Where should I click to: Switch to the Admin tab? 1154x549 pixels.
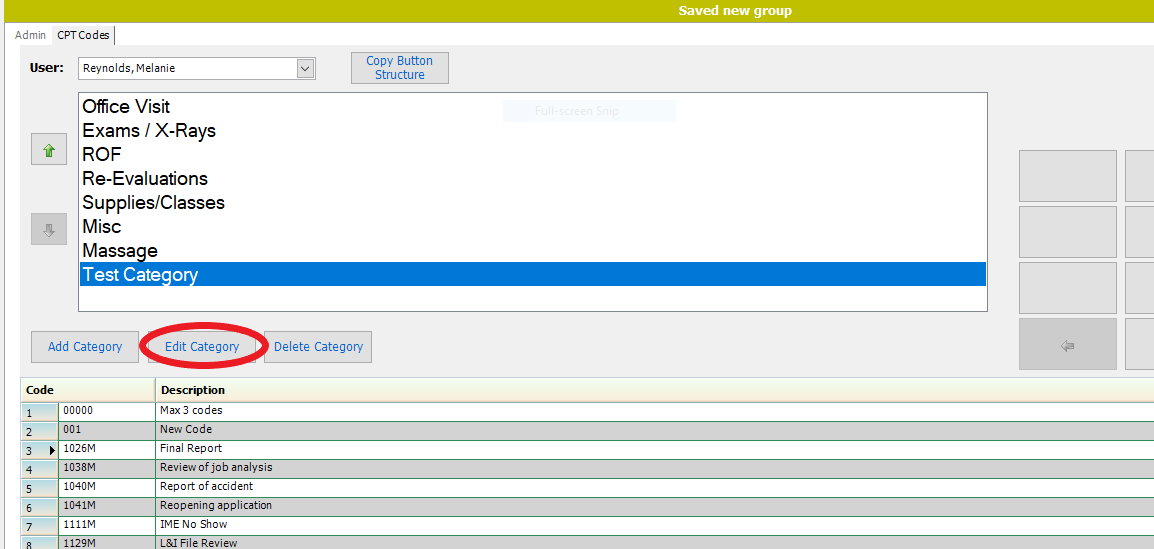coord(30,35)
